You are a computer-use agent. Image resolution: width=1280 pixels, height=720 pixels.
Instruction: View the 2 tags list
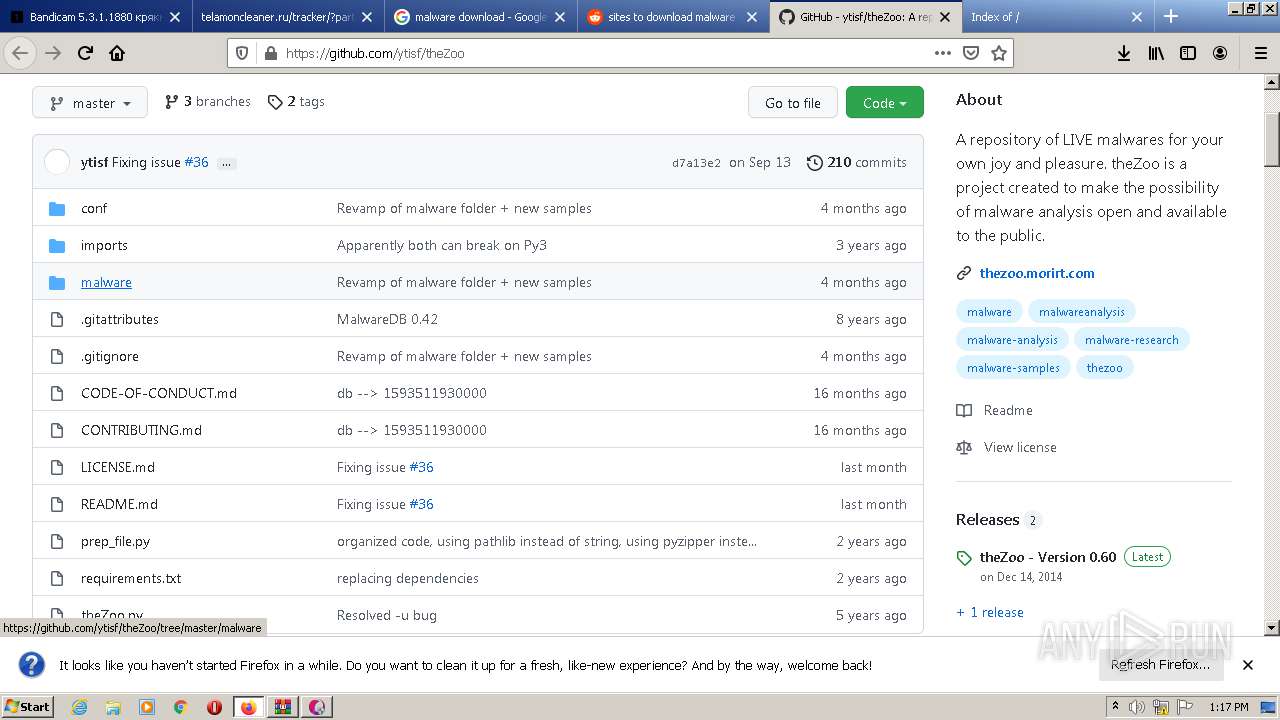(296, 102)
